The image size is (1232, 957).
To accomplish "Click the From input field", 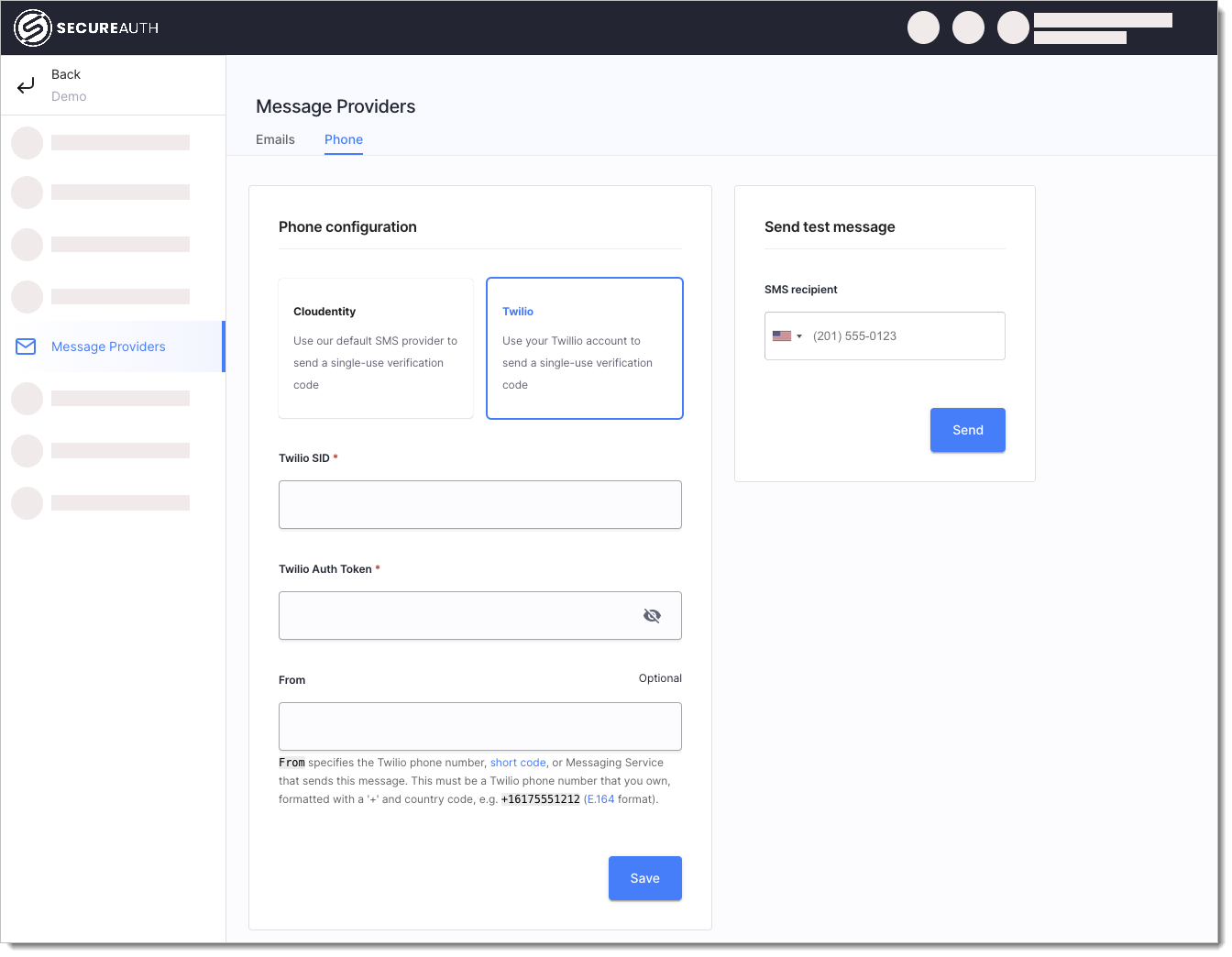I will click(480, 727).
